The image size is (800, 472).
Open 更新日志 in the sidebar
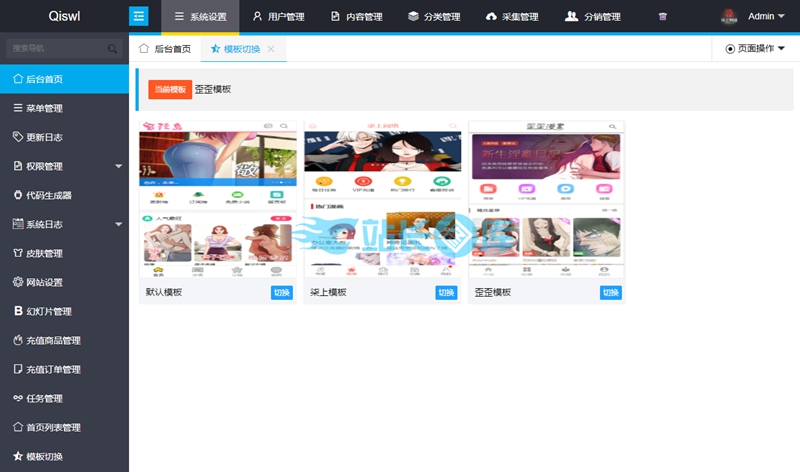tap(44, 137)
